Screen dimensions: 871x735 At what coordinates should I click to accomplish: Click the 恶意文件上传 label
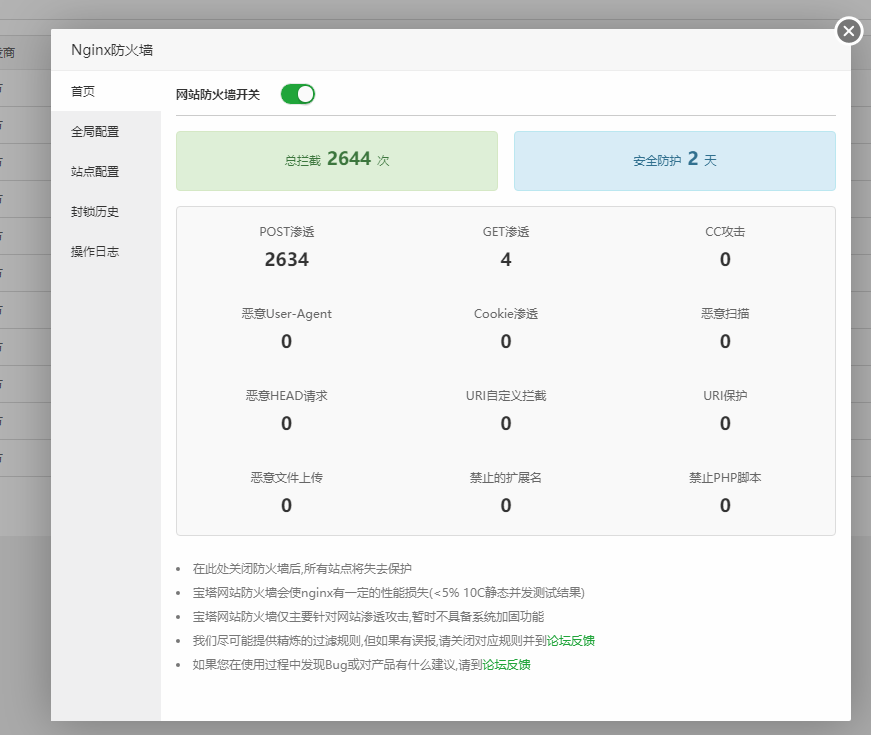pos(287,478)
